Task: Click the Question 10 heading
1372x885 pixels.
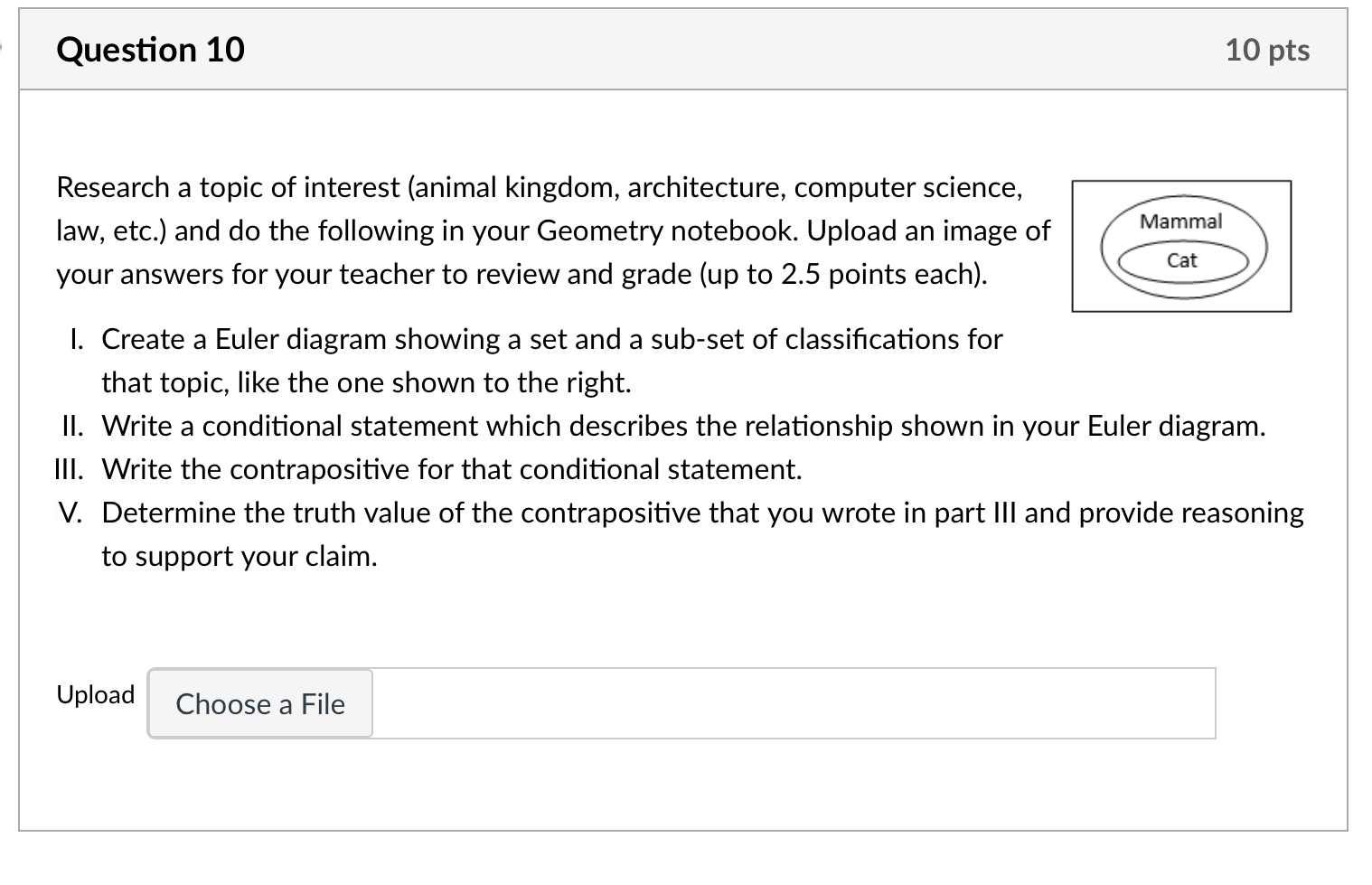Action: pyautogui.click(x=150, y=50)
